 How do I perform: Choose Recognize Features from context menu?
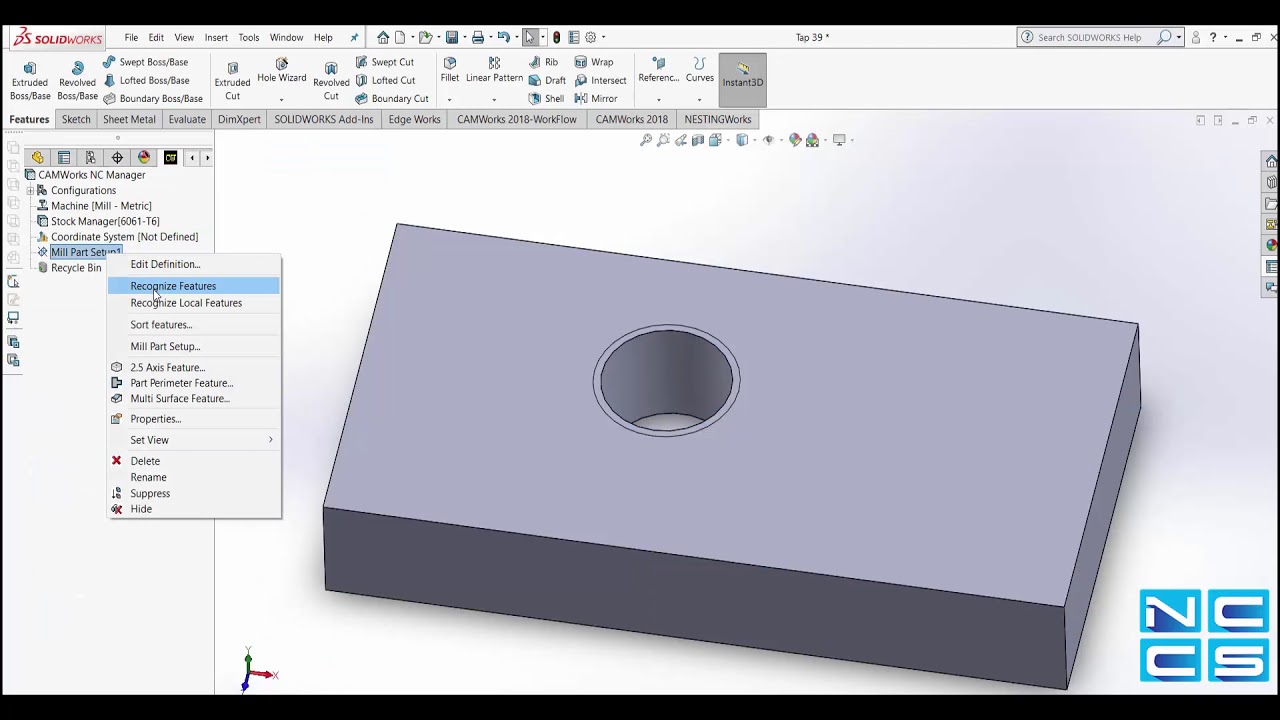(194, 286)
